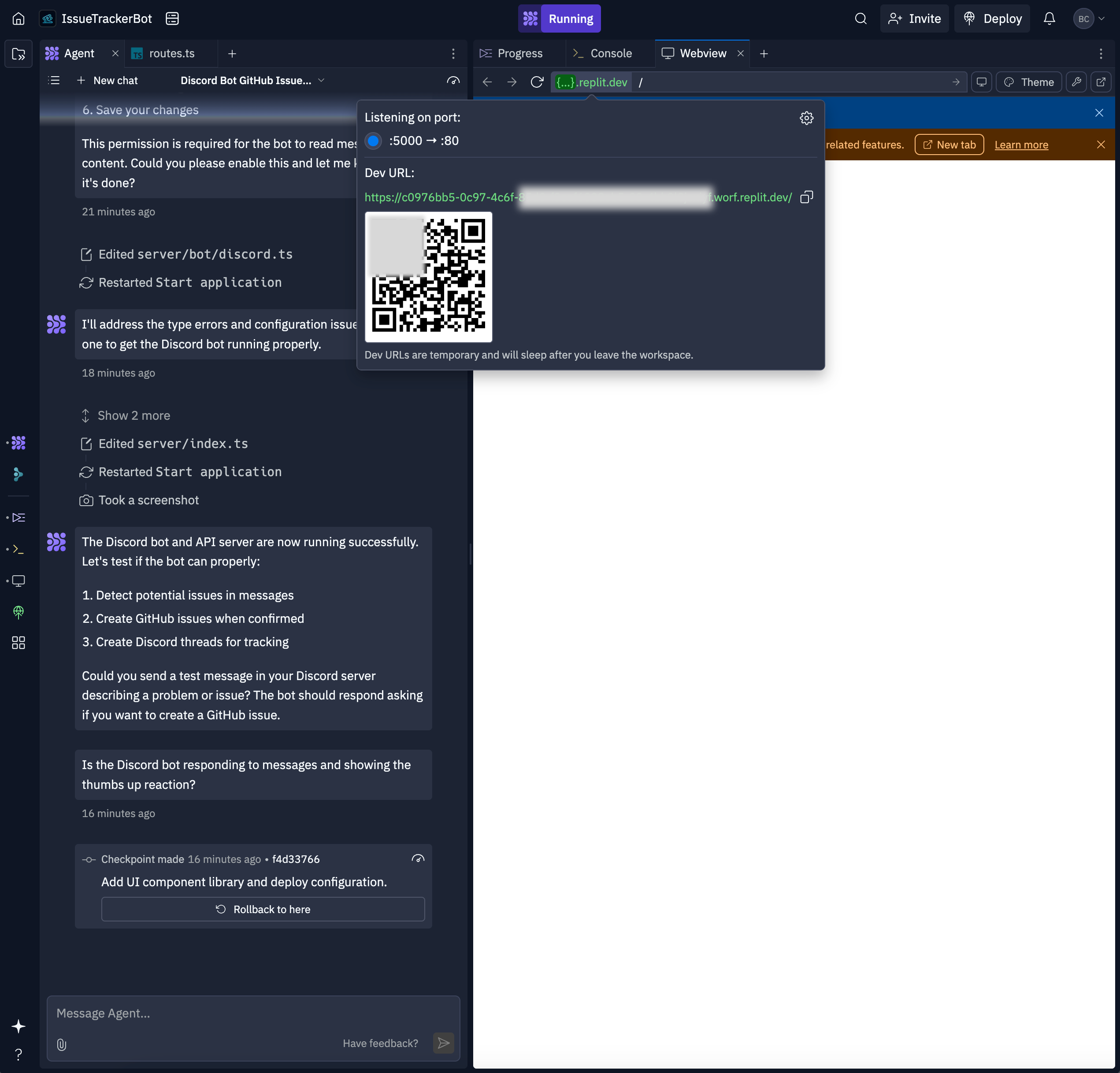The image size is (1120, 1073).
Task: Open the Learn more link
Action: click(1021, 144)
